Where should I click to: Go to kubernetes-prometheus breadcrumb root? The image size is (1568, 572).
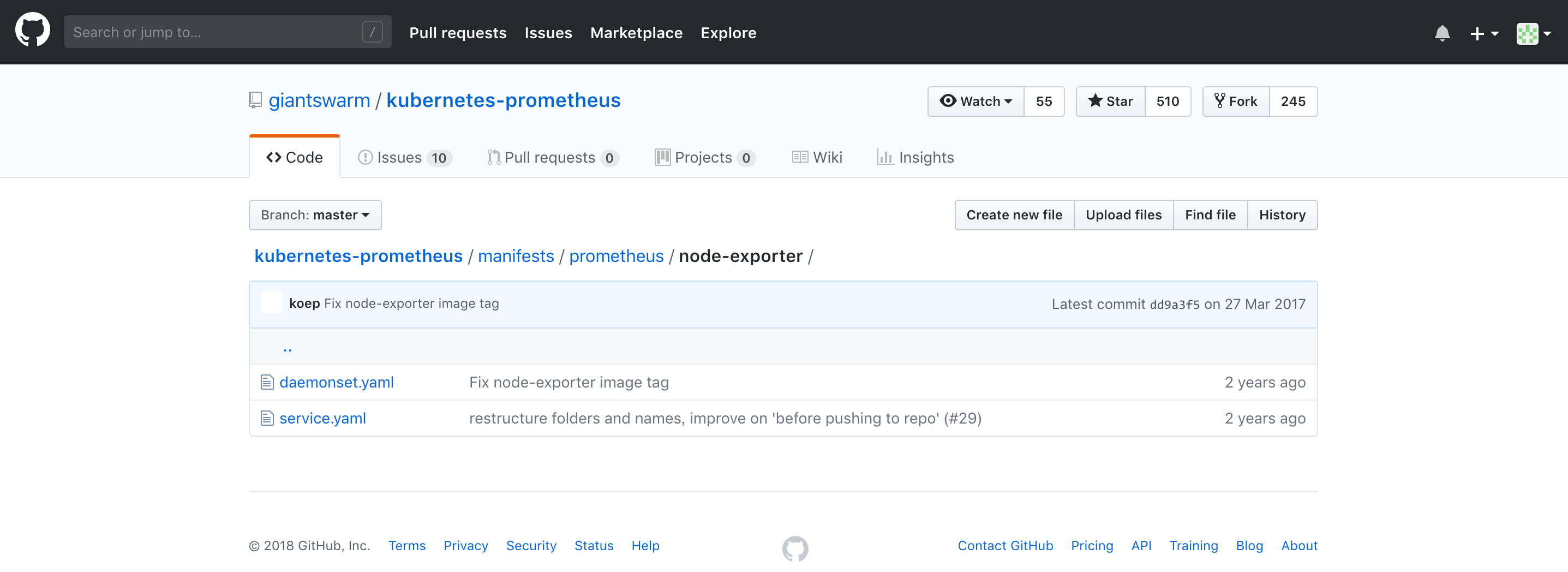pyautogui.click(x=358, y=256)
